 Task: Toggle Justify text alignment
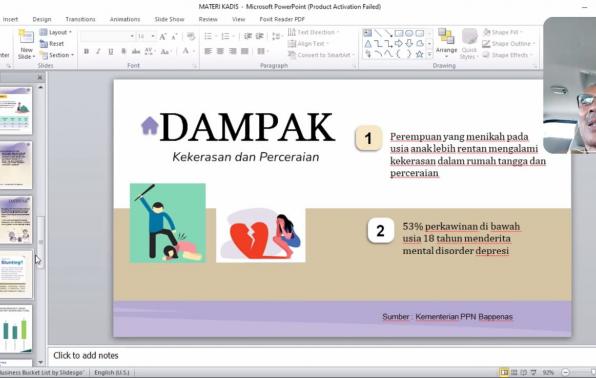point(245,51)
